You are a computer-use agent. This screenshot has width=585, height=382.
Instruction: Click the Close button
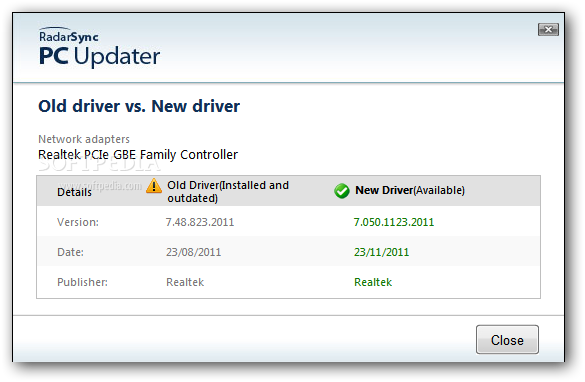tap(507, 339)
